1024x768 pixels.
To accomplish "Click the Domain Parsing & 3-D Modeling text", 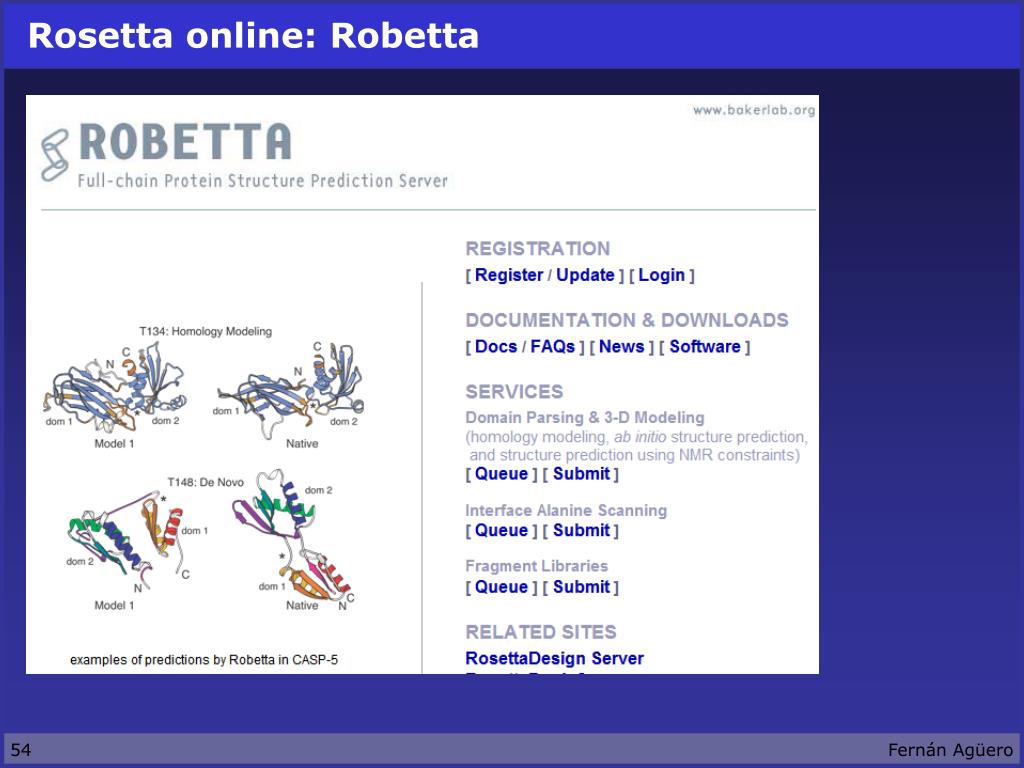I will click(584, 417).
